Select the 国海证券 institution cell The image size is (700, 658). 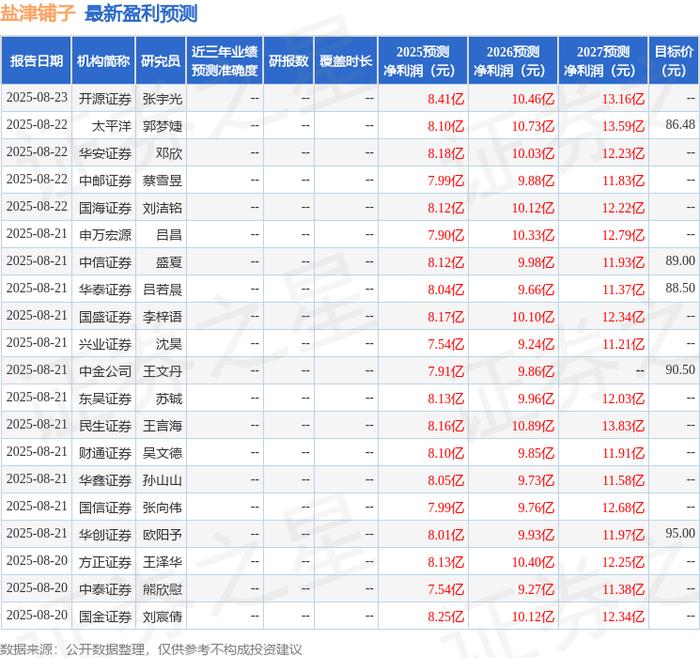click(105, 208)
